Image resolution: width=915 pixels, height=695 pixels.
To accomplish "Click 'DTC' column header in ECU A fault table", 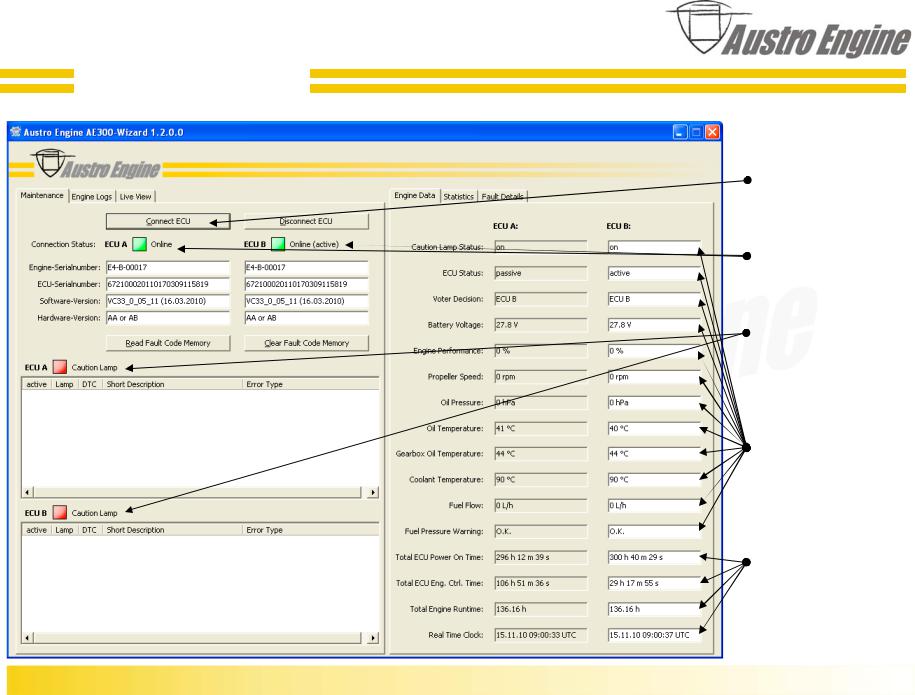I will click(x=89, y=385).
